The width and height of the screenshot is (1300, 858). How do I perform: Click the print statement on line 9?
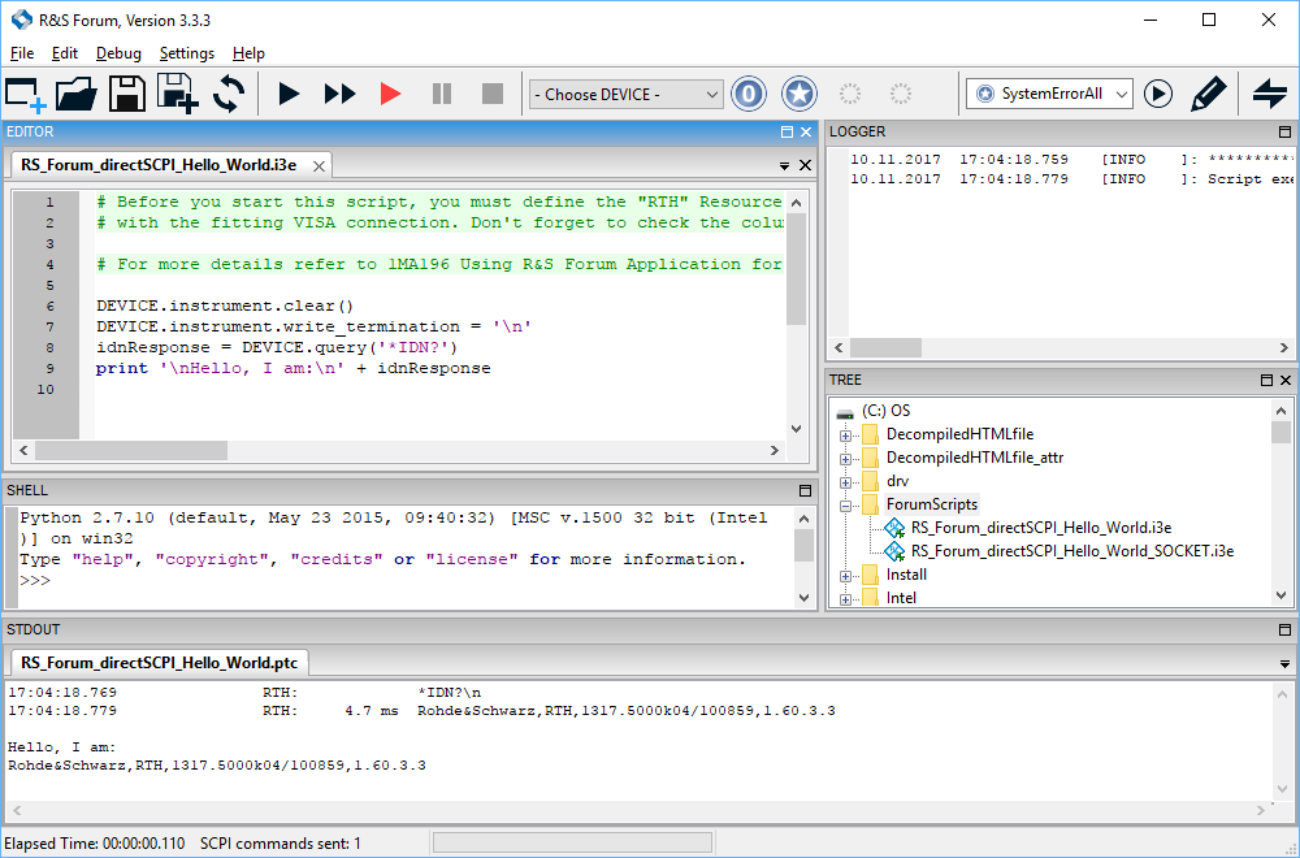293,368
